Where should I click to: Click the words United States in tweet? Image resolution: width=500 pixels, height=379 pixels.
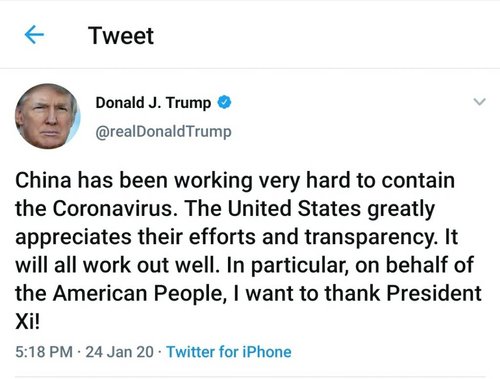(294, 209)
